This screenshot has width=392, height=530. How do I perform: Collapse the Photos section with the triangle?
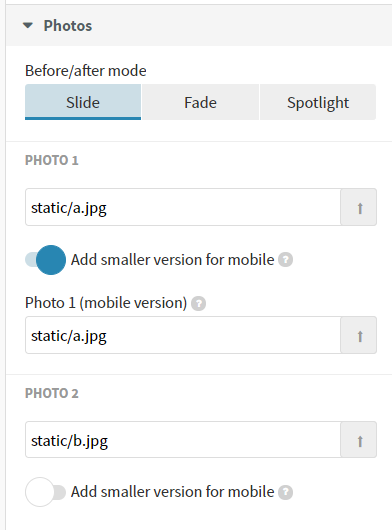(28, 25)
